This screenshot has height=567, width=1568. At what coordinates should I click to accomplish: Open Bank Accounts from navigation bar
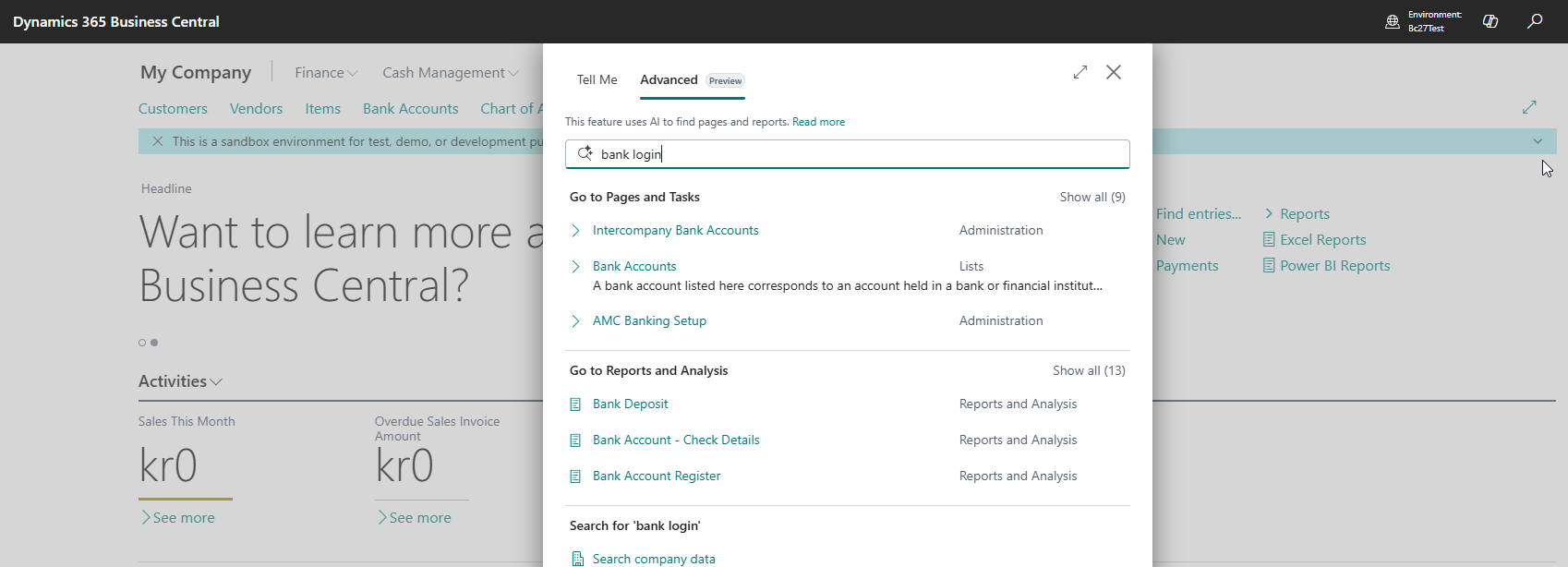pos(410,108)
